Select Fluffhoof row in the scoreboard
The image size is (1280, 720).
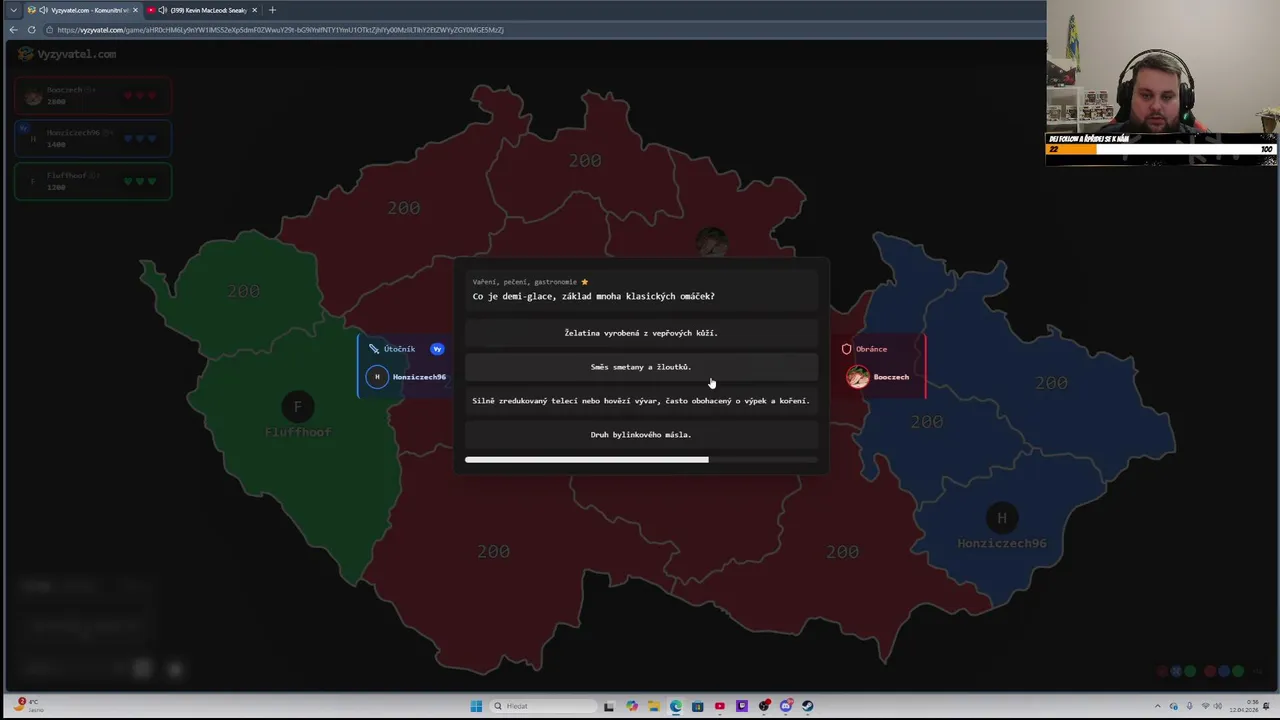point(93,181)
